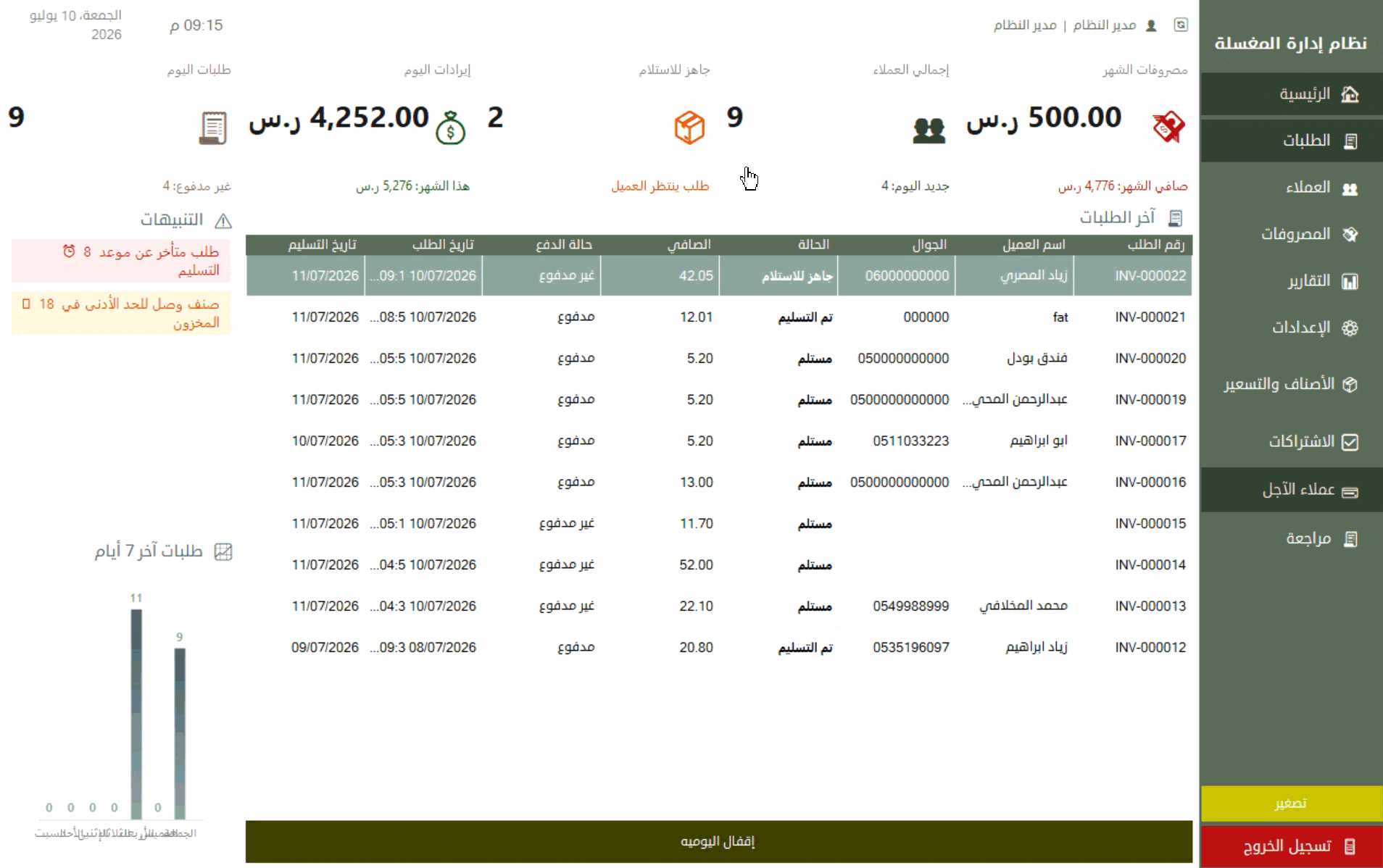
Task: Click the reports chart icon next to التقارير
Action: [x=1350, y=281]
